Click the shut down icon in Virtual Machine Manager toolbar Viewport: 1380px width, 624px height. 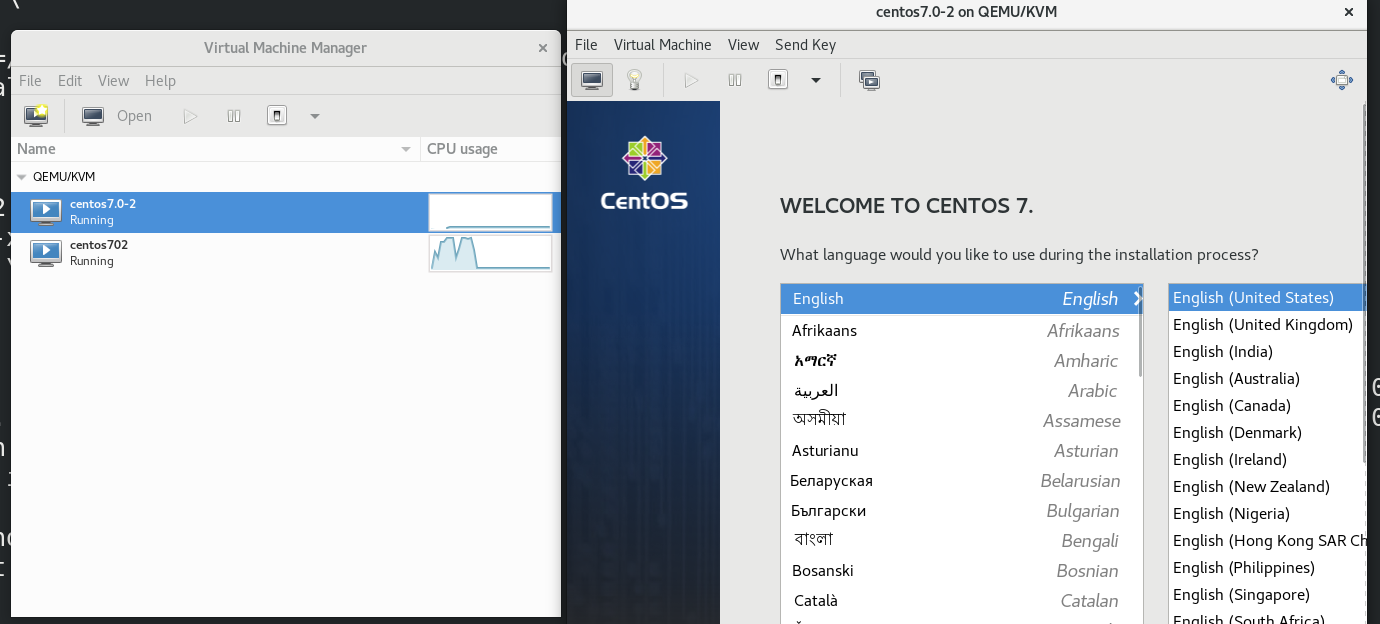point(277,116)
